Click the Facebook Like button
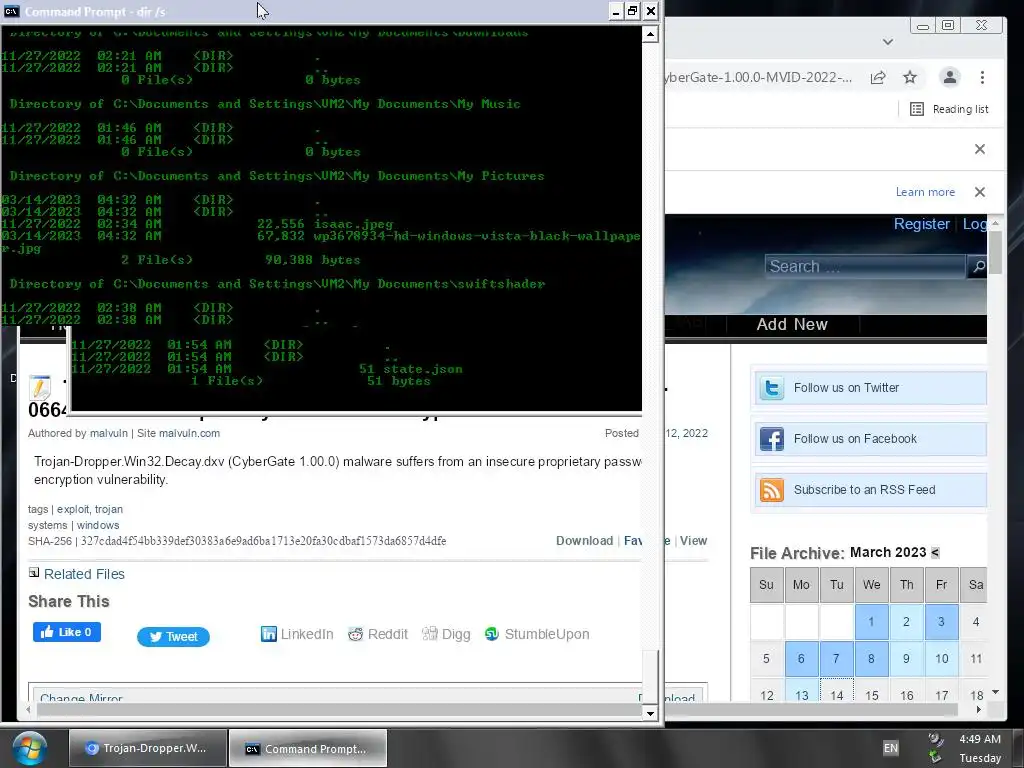This screenshot has height=768, width=1024. click(x=67, y=632)
